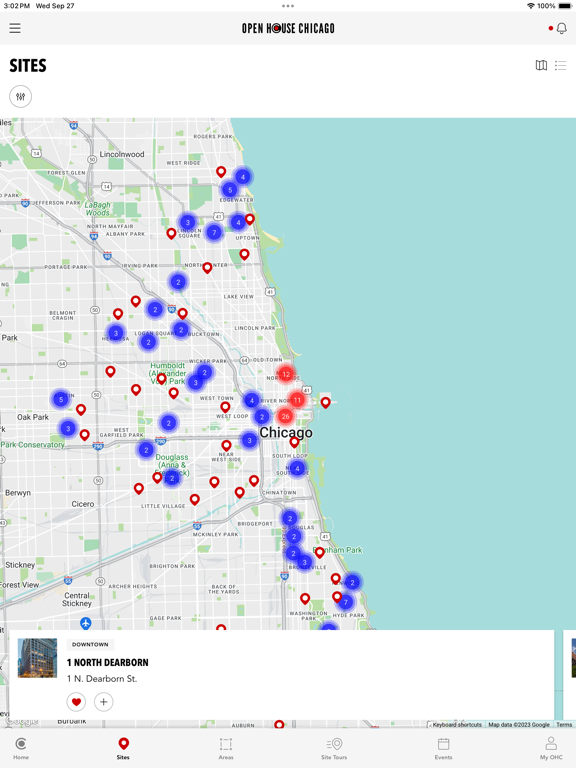
Task: Tap the red cluster with 11 sites
Action: (297, 400)
